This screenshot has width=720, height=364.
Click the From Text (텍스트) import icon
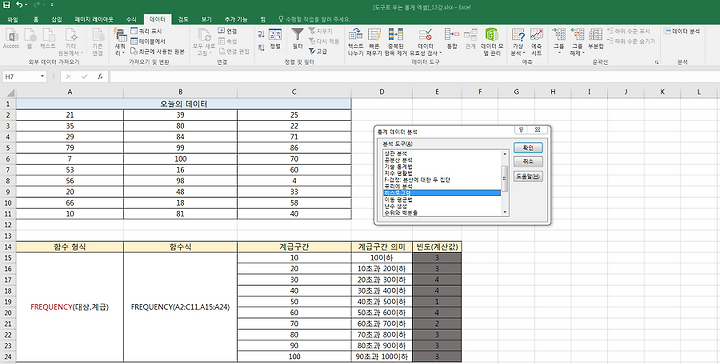tap(47, 39)
